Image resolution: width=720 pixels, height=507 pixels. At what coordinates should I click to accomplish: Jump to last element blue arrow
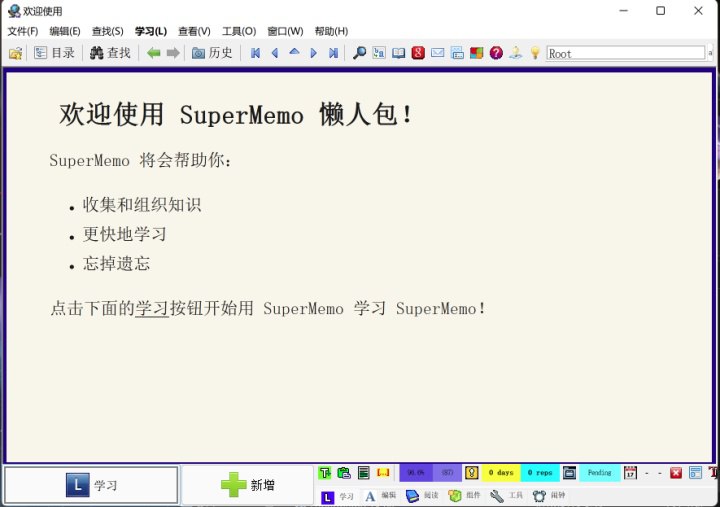[x=333, y=53]
